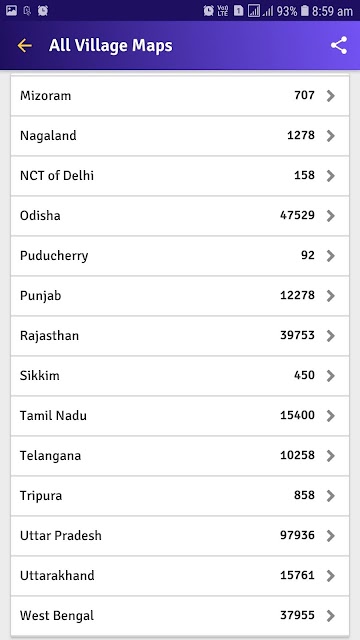360x640 pixels.
Task: Choose Telangana from the state list
Action: pos(180,456)
